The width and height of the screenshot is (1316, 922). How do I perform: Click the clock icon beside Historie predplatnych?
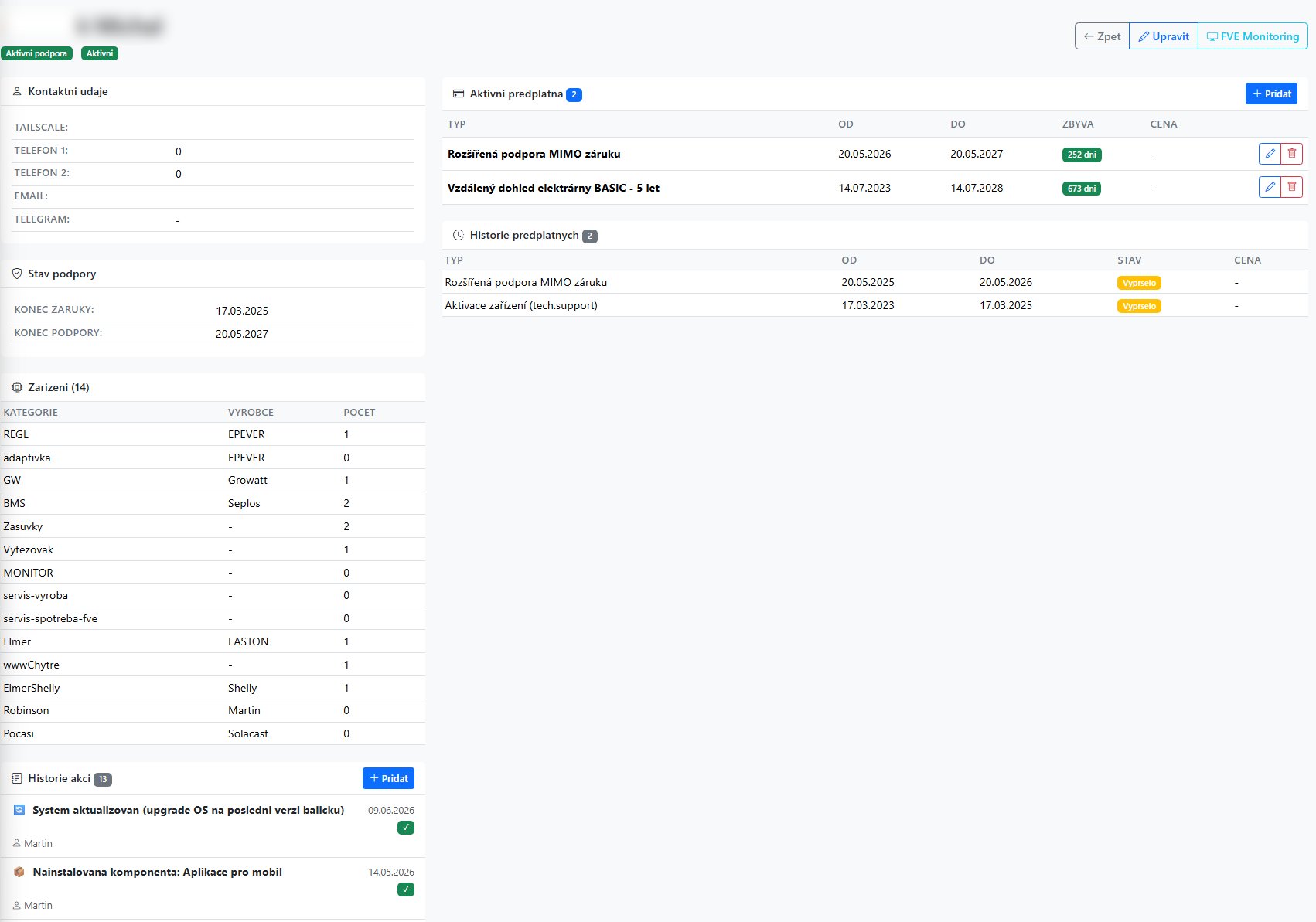point(459,235)
